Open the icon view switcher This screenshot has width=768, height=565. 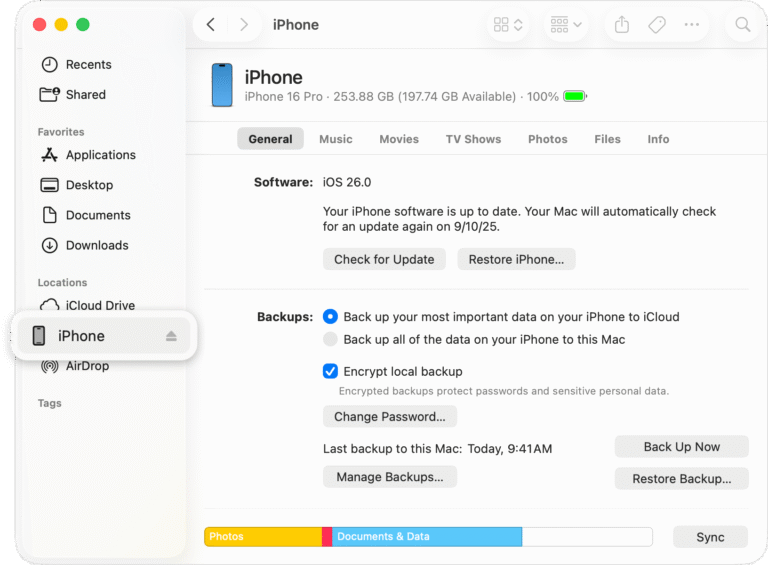(508, 24)
